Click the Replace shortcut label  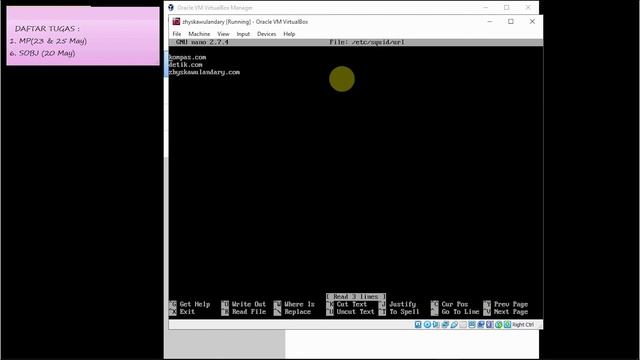point(298,312)
